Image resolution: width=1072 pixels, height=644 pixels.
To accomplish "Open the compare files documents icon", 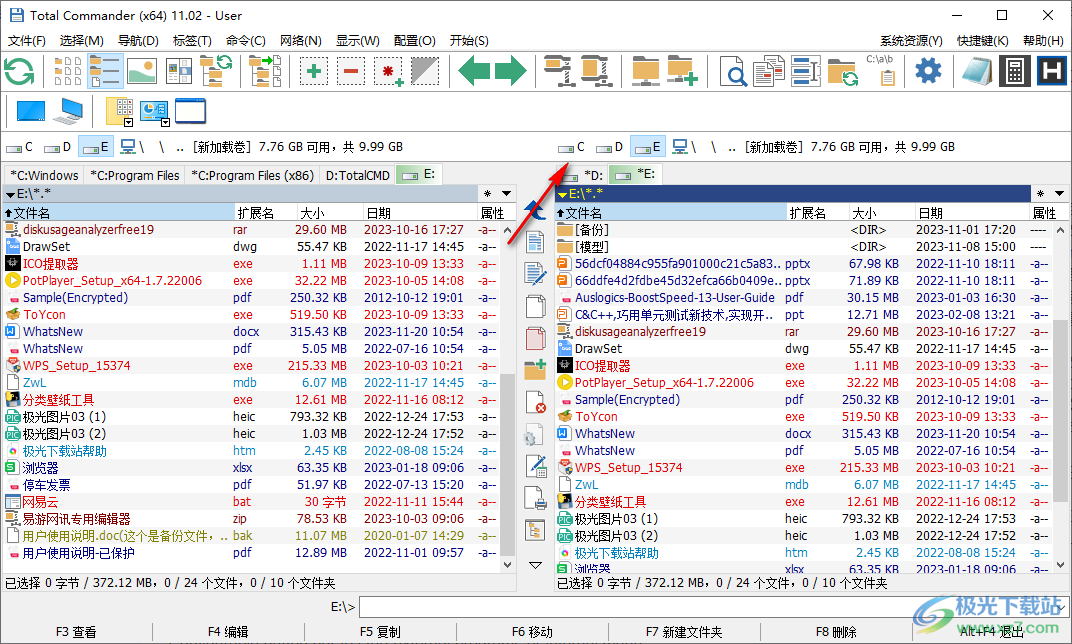I will (x=769, y=71).
